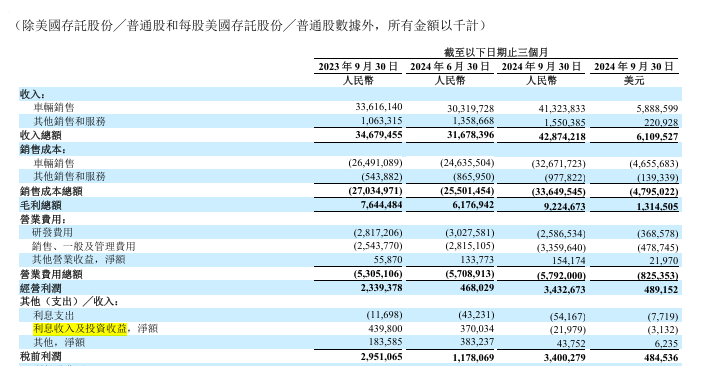Click the 銷售、一般及管理費用 row label
The image size is (702, 366).
tap(84, 247)
